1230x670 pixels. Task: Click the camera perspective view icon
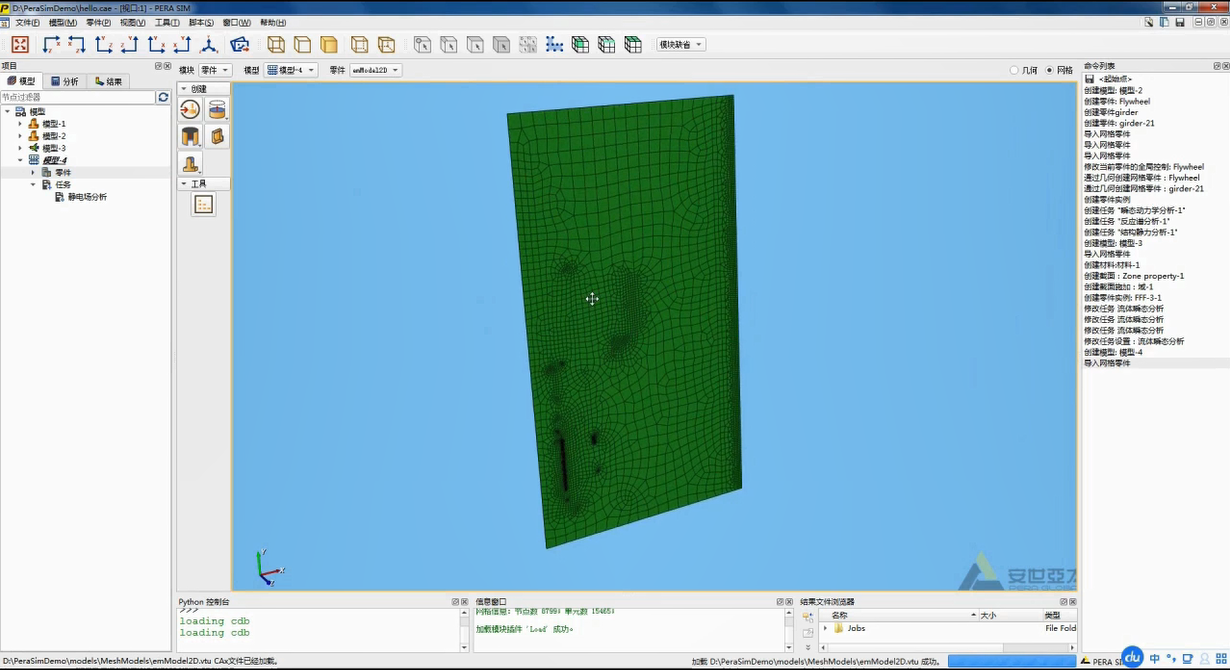239,44
